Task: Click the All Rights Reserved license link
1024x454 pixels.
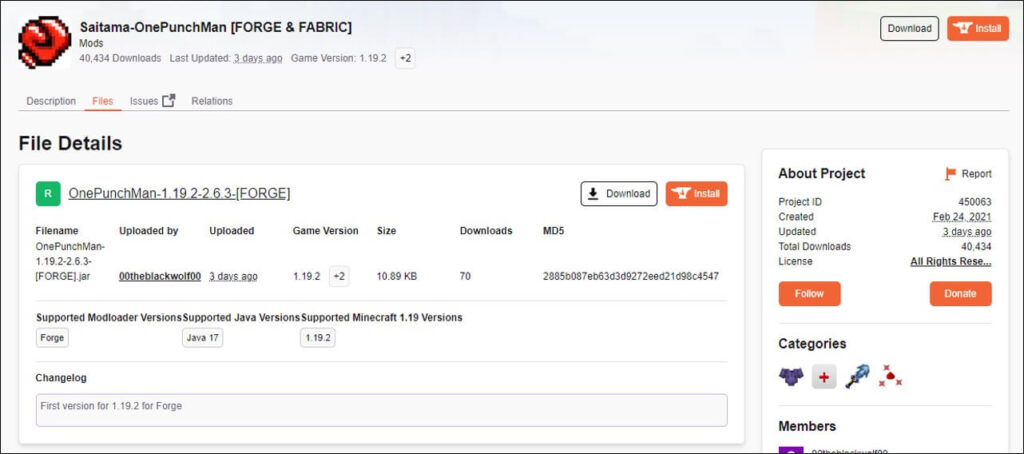Action: tap(951, 261)
